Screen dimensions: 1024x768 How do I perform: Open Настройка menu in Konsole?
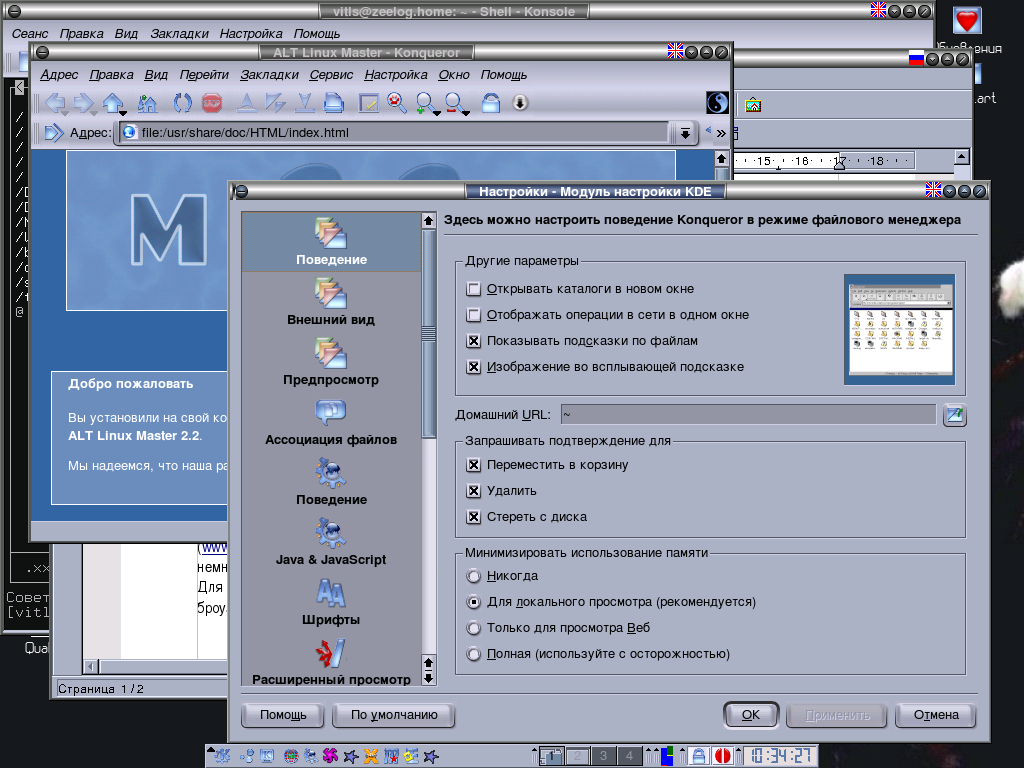[x=251, y=33]
